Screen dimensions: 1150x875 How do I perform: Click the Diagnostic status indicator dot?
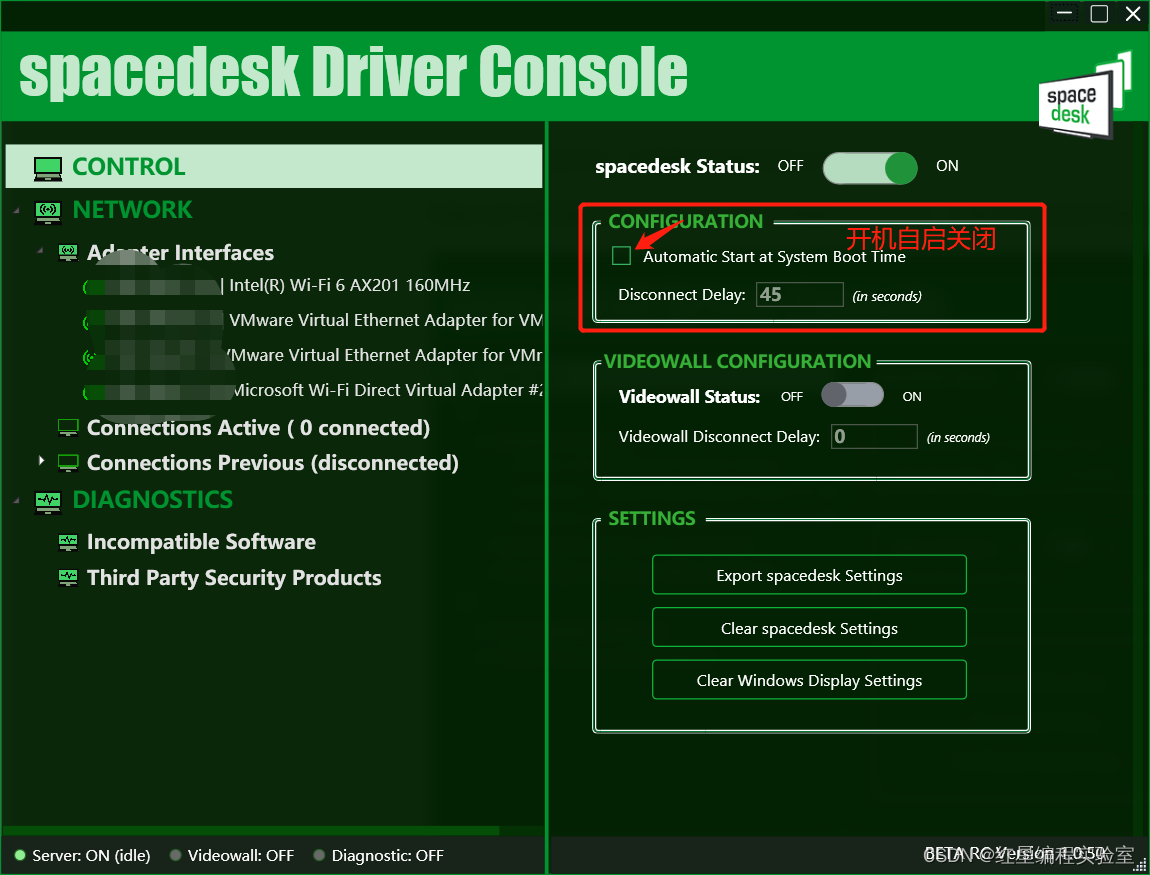319,855
